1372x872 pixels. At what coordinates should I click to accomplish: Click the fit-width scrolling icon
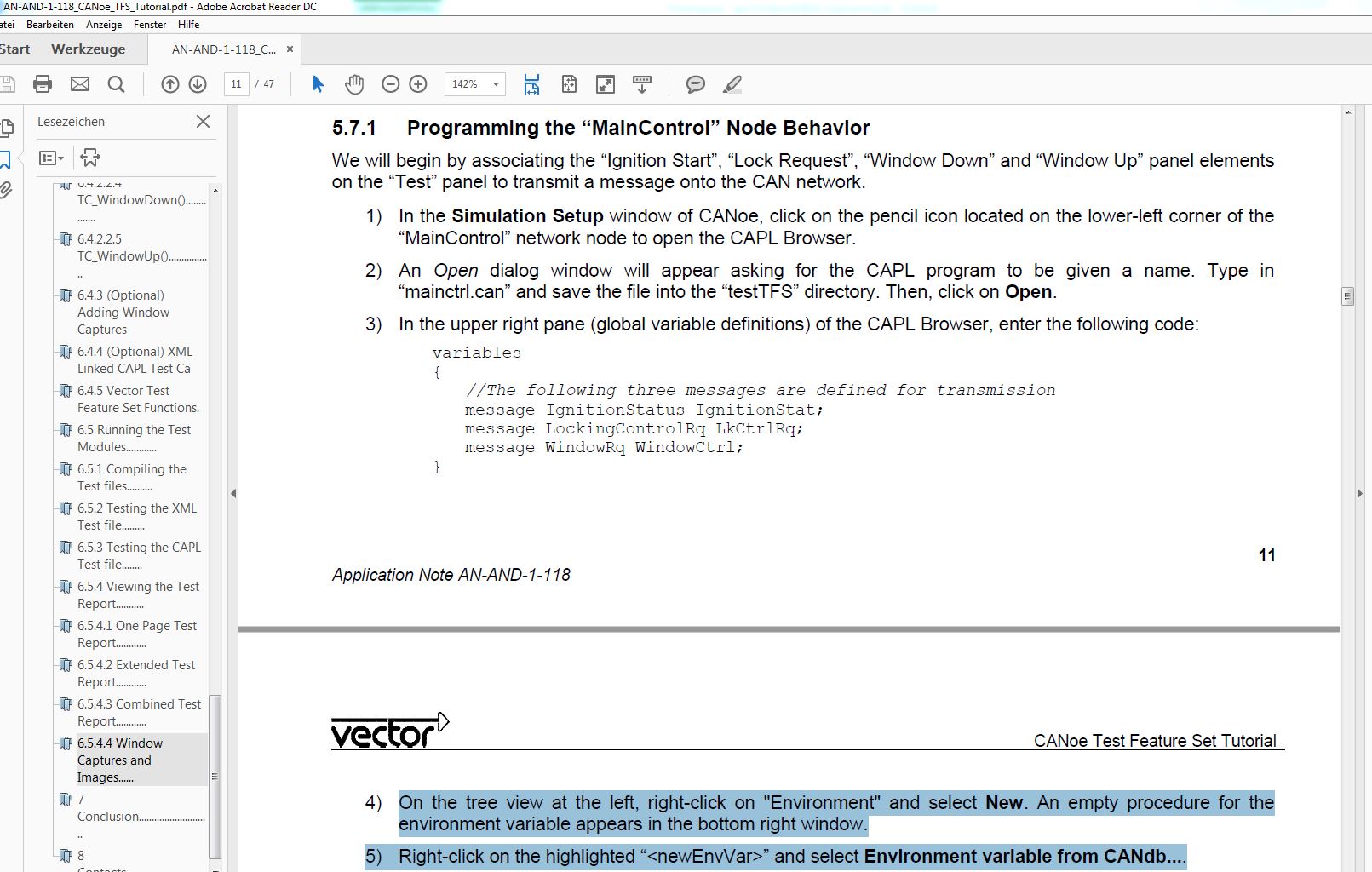point(531,83)
